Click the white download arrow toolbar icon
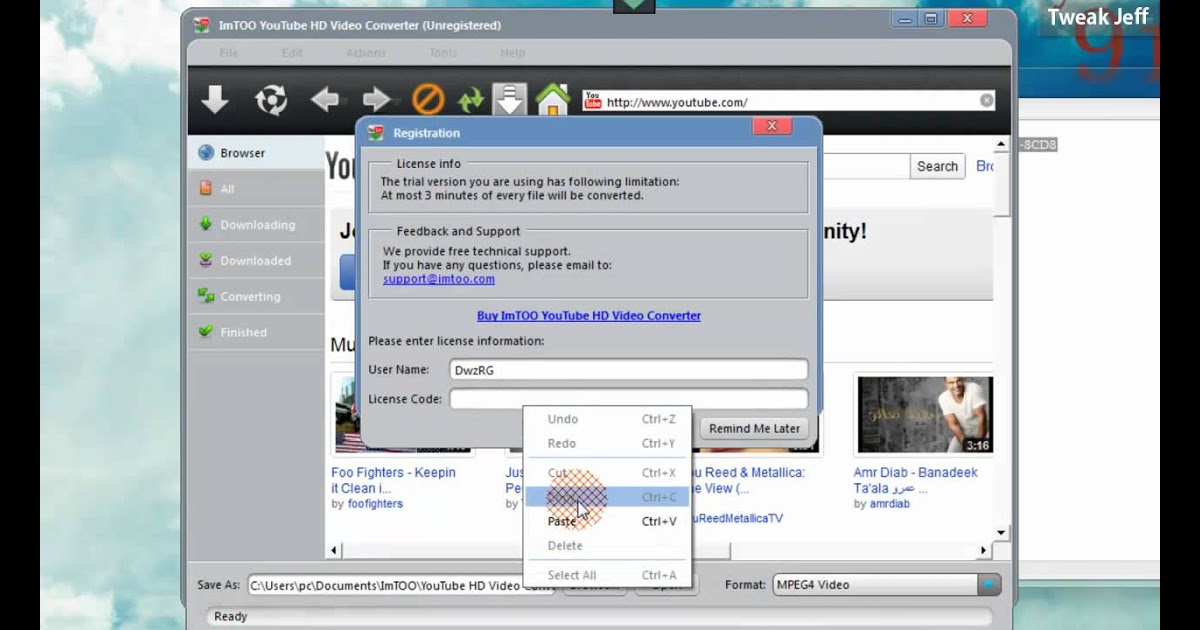Screen dimensions: 1200x630 point(215,99)
